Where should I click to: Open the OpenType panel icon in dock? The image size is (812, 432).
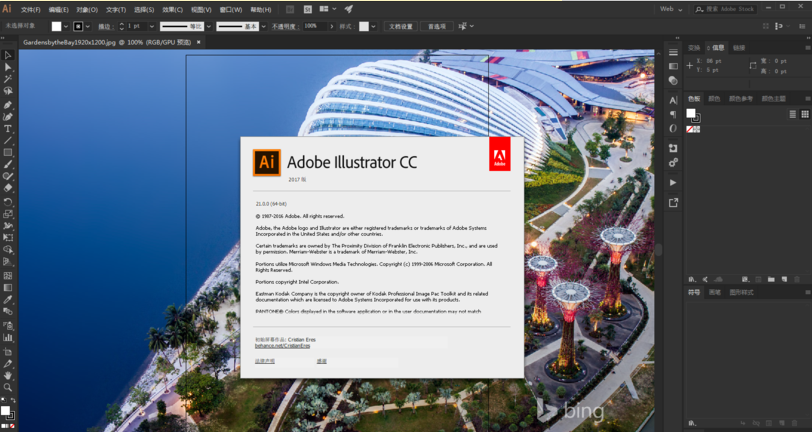pos(673,128)
